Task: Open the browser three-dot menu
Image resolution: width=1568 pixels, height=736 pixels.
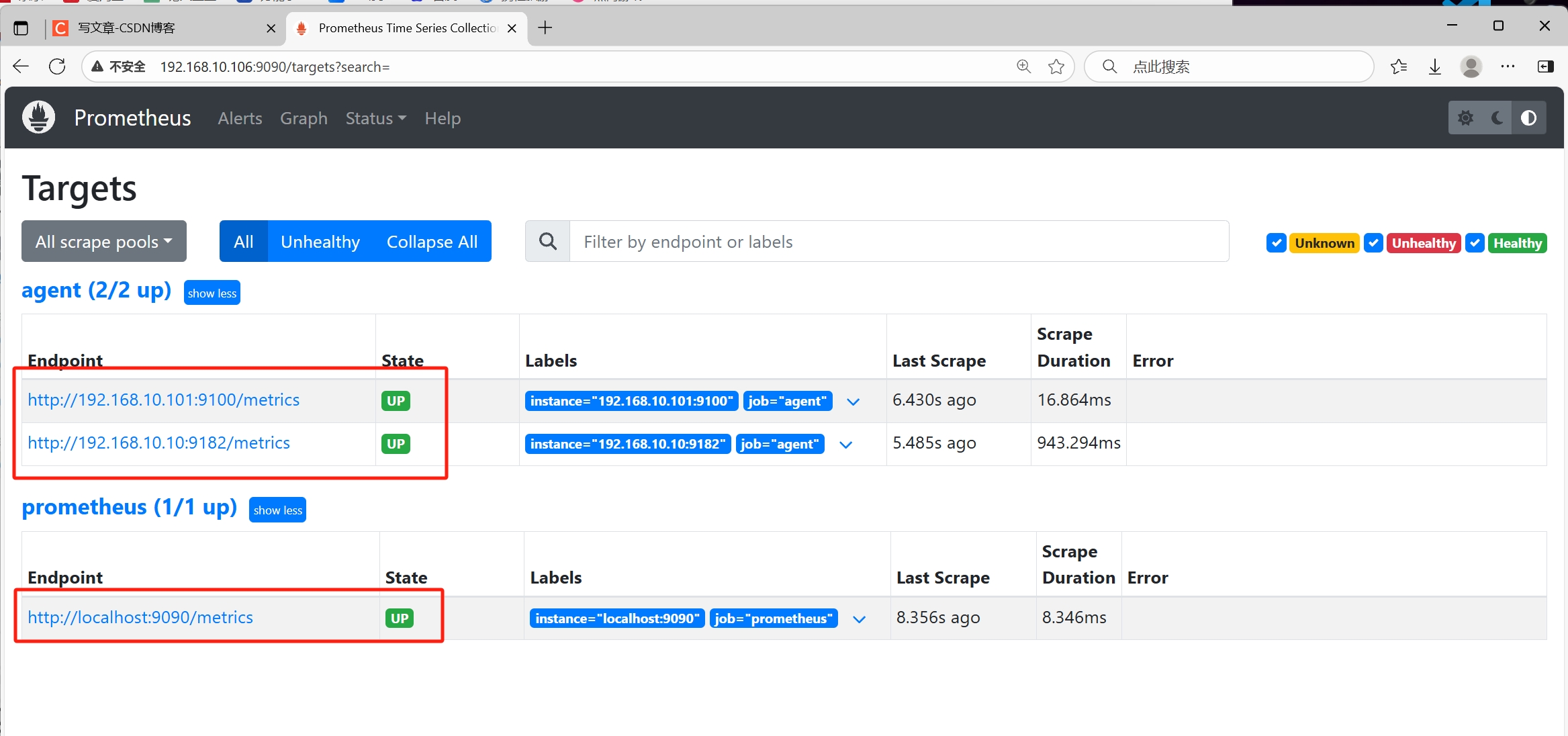Action: pyautogui.click(x=1508, y=66)
